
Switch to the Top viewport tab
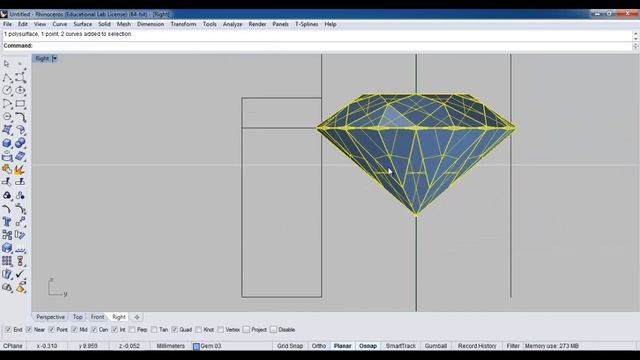click(78, 317)
